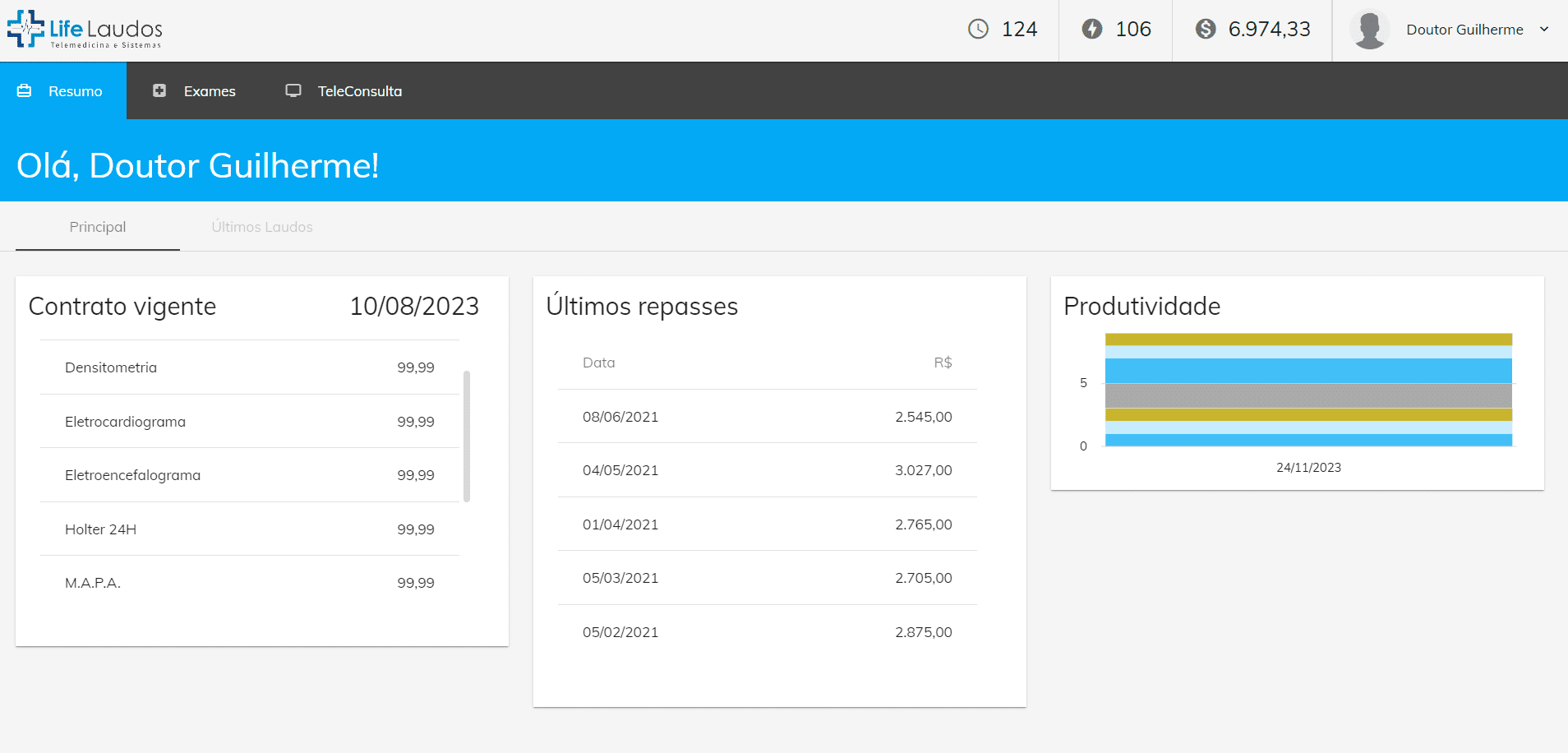Click the Life Laudos logo
This screenshot has height=753, width=1568.
tap(85, 30)
